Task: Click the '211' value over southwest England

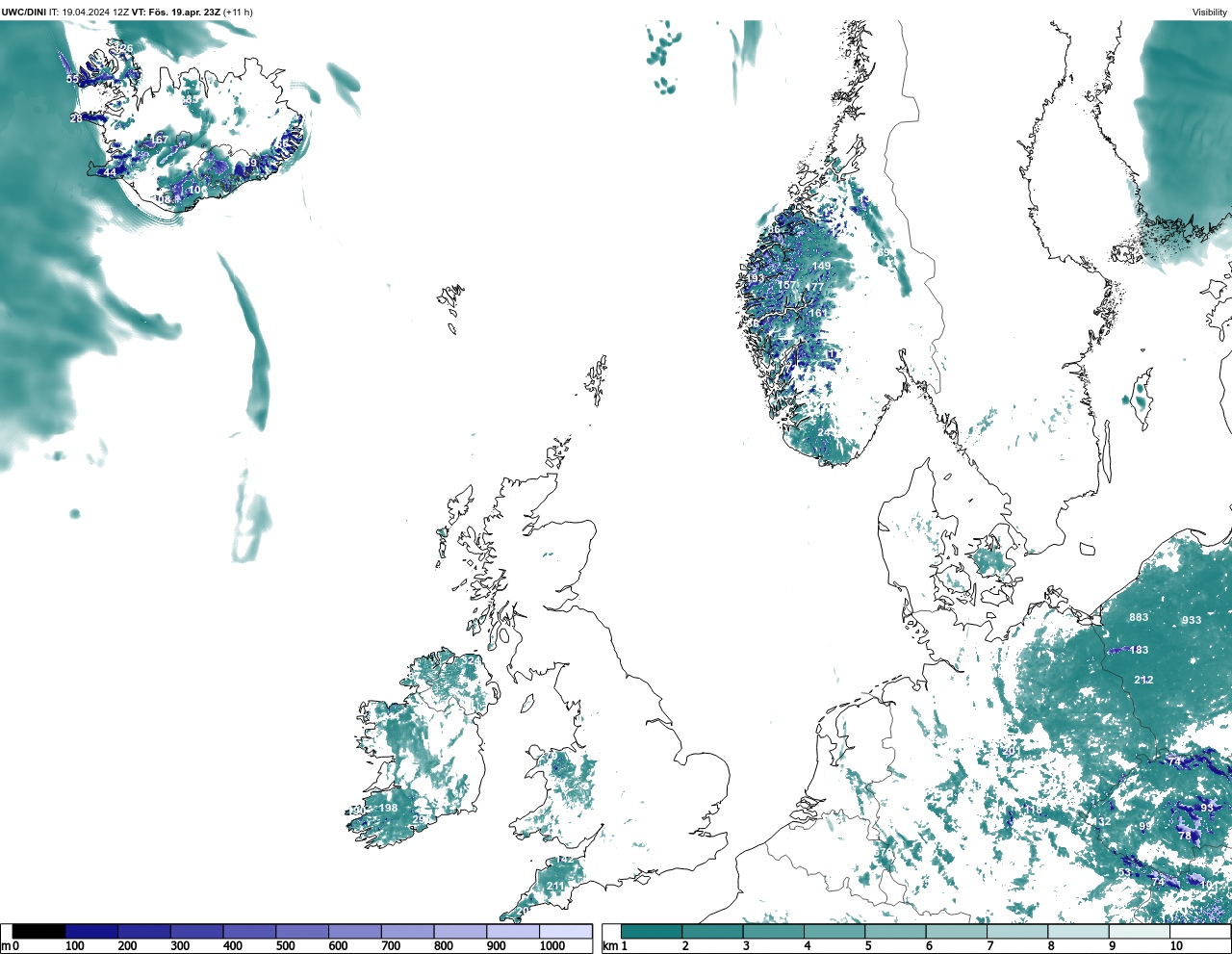Action: point(556,887)
